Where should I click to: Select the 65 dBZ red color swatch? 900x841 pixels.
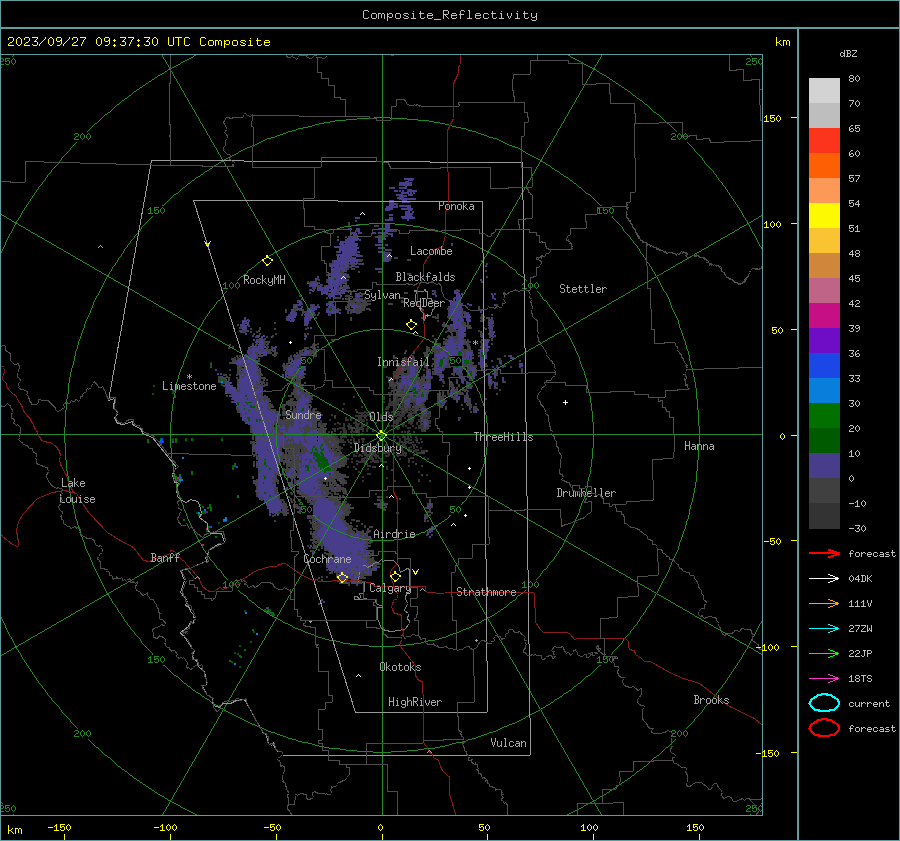(824, 141)
